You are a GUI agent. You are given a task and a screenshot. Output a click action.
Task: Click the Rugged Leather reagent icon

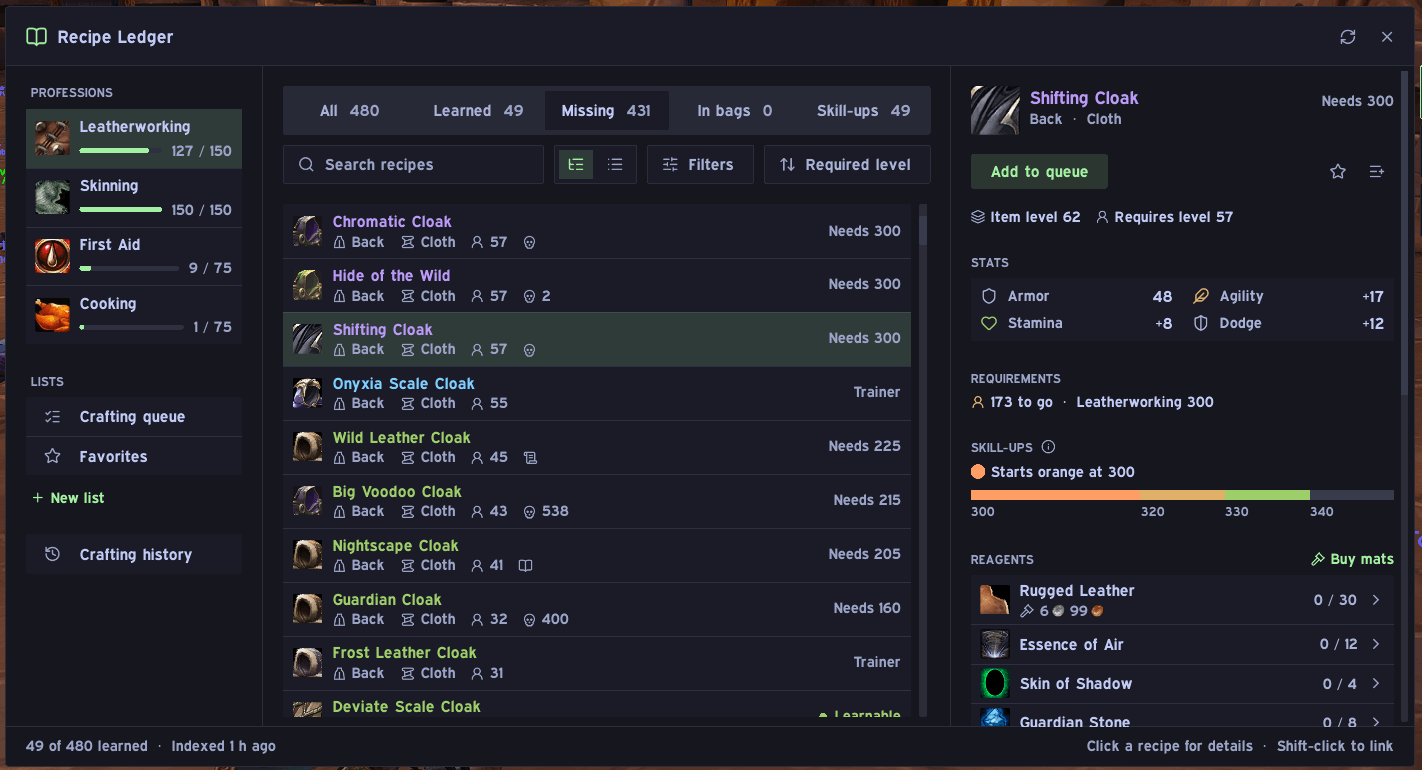click(995, 600)
